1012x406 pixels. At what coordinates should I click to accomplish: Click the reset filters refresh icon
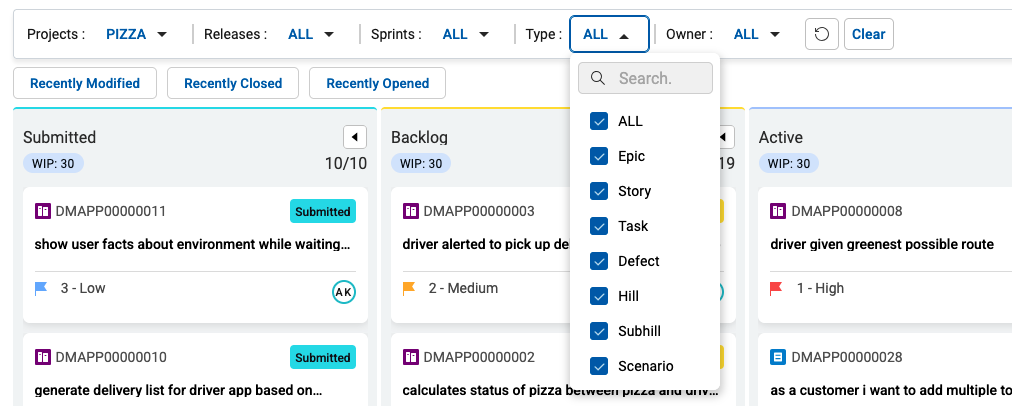[822, 34]
